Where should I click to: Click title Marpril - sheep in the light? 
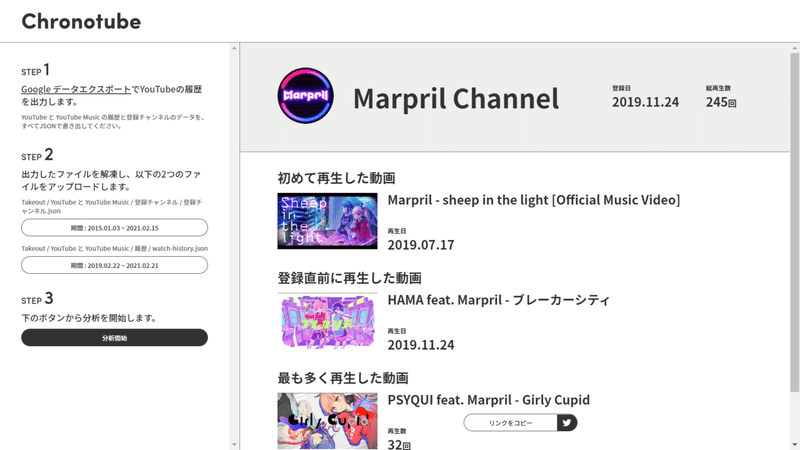(x=534, y=200)
